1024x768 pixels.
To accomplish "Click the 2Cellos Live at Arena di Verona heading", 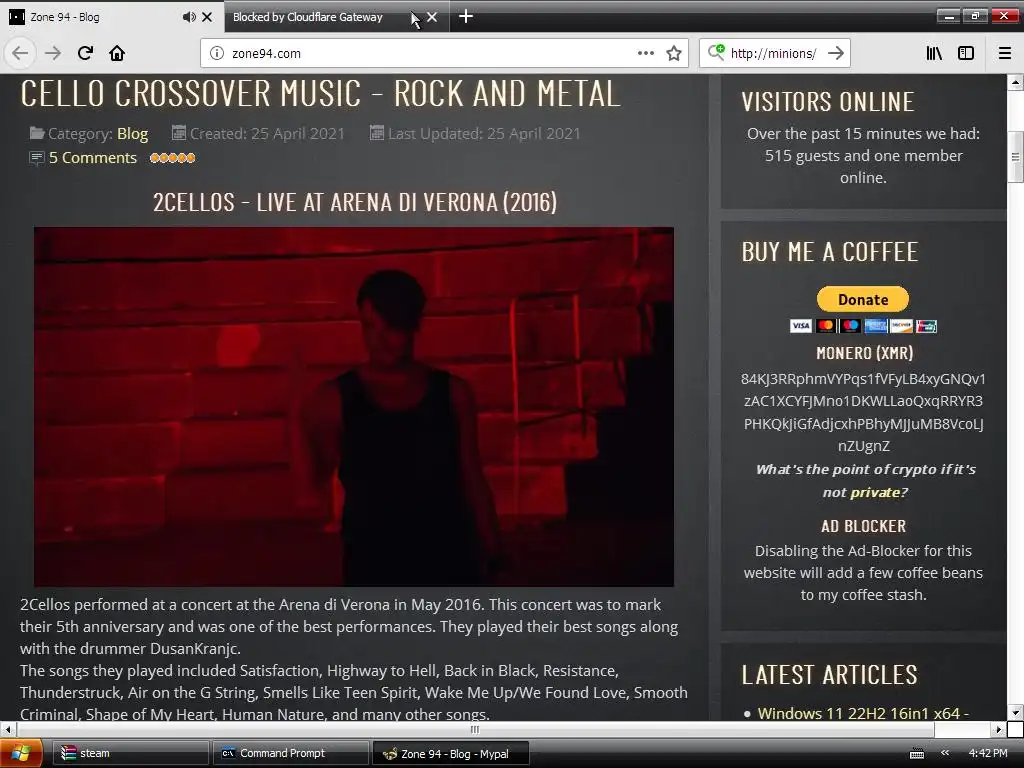I will (x=355, y=202).
